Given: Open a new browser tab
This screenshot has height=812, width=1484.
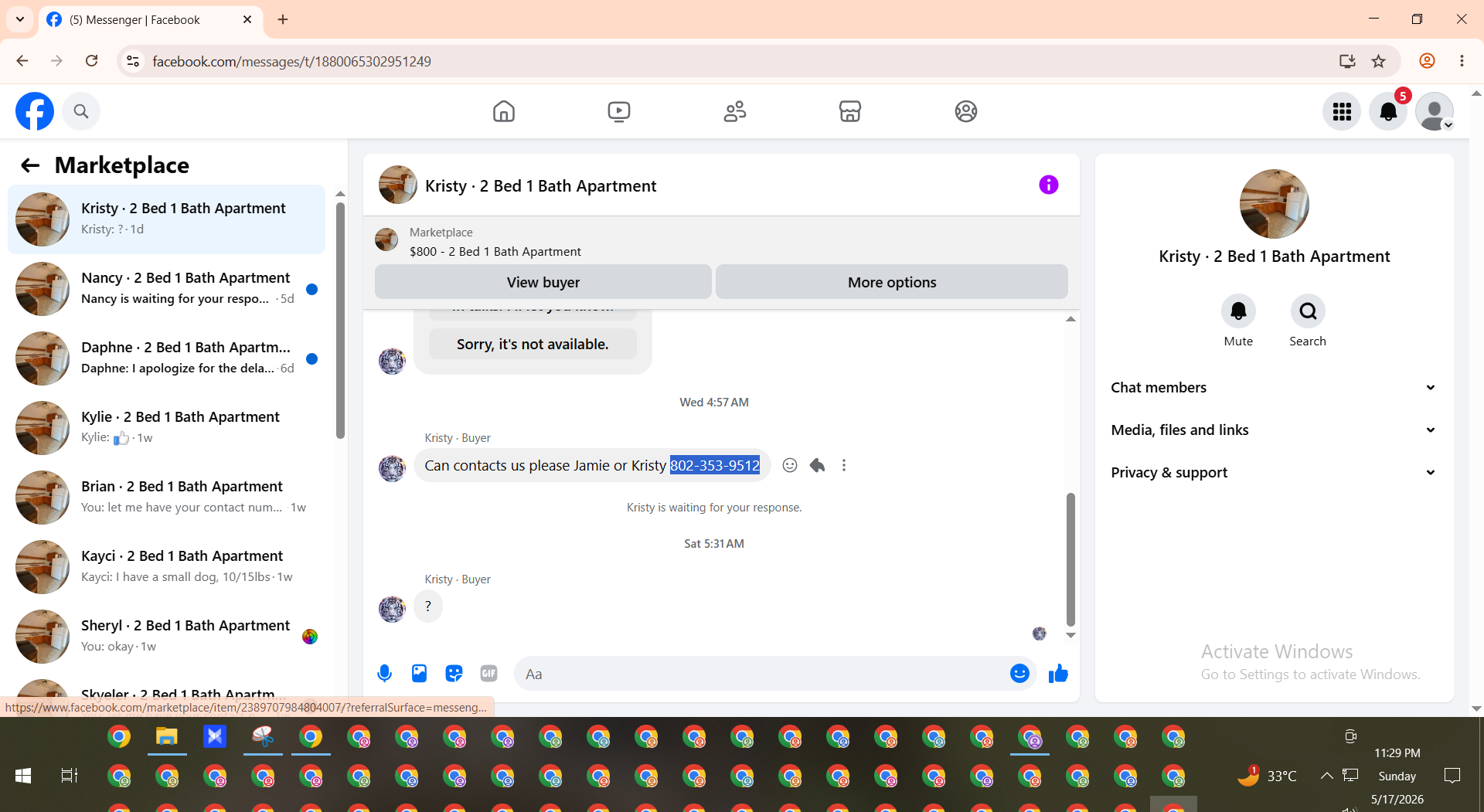Looking at the screenshot, I should (283, 19).
